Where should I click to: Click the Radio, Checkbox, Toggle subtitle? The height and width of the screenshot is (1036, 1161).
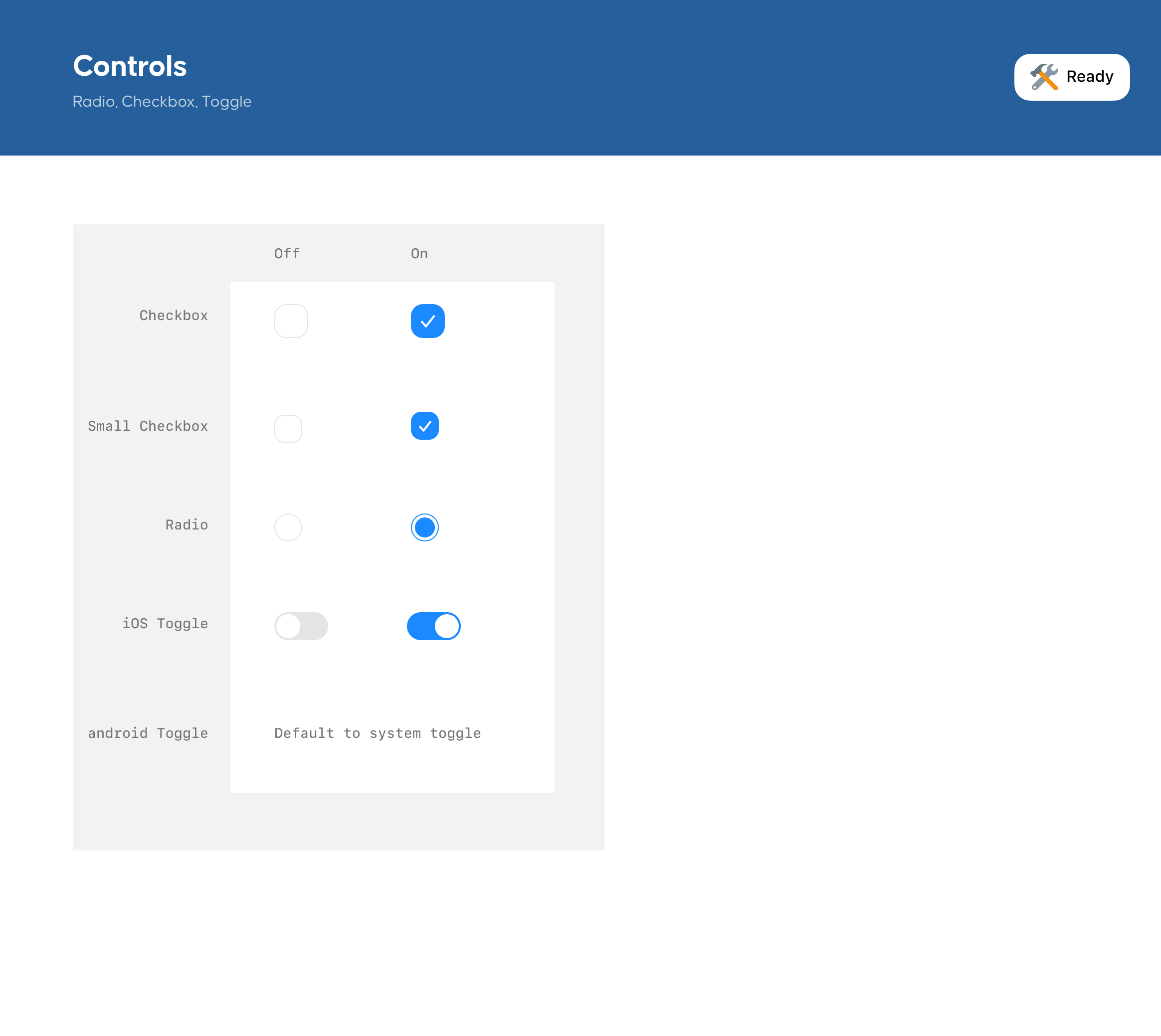(x=162, y=101)
